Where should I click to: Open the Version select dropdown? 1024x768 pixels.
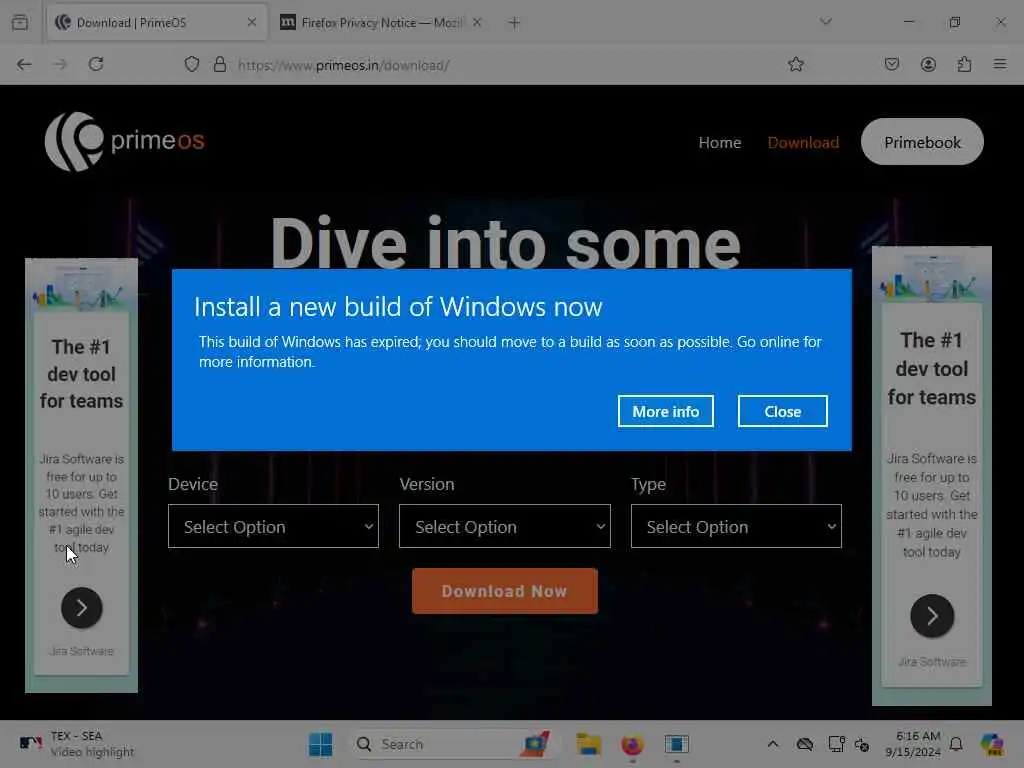505,526
